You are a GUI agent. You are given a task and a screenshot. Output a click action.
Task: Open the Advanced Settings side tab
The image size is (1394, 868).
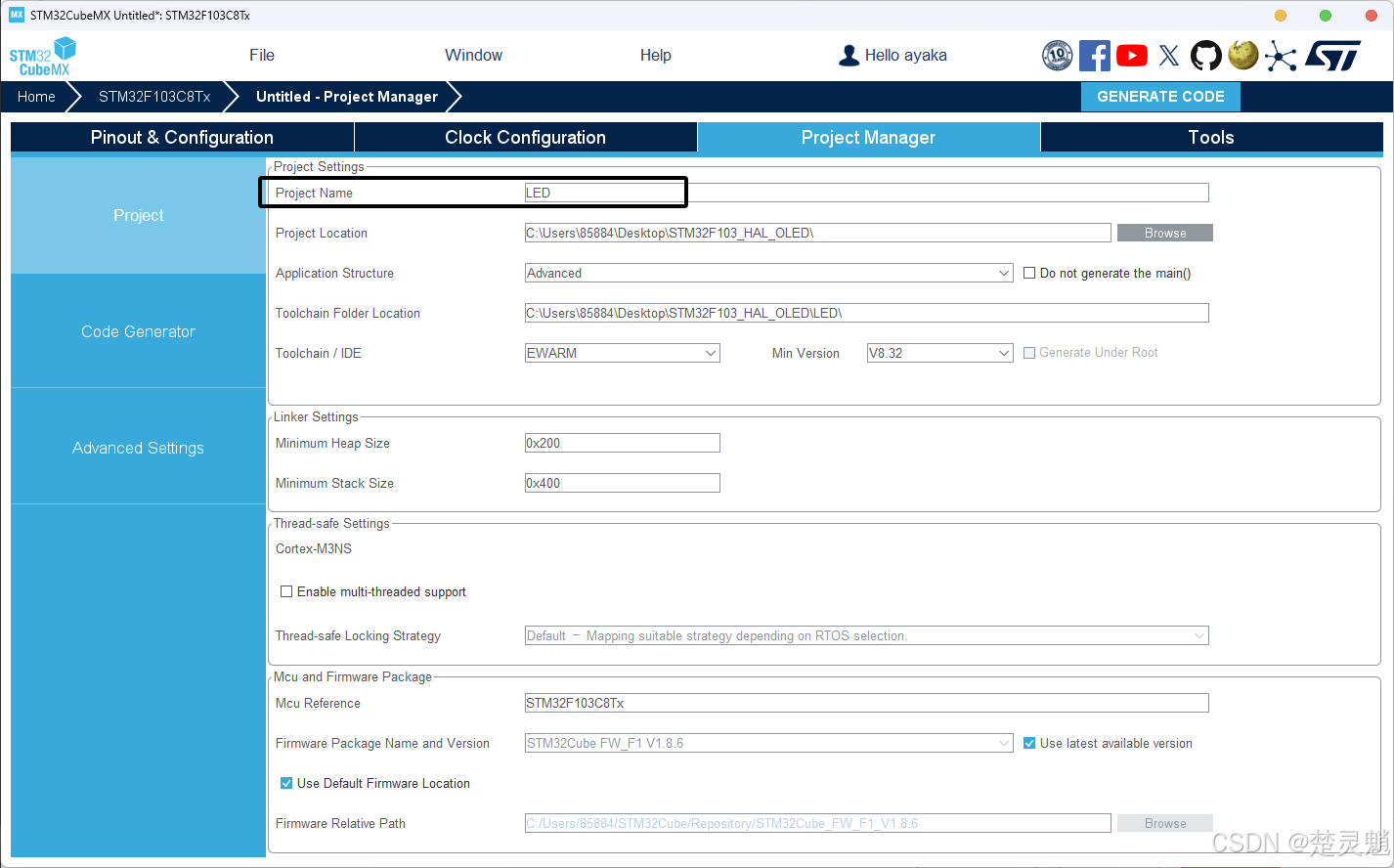(x=138, y=448)
